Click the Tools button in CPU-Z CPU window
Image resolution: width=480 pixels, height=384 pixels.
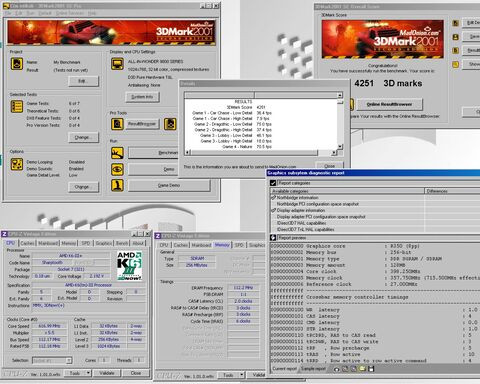point(75,373)
